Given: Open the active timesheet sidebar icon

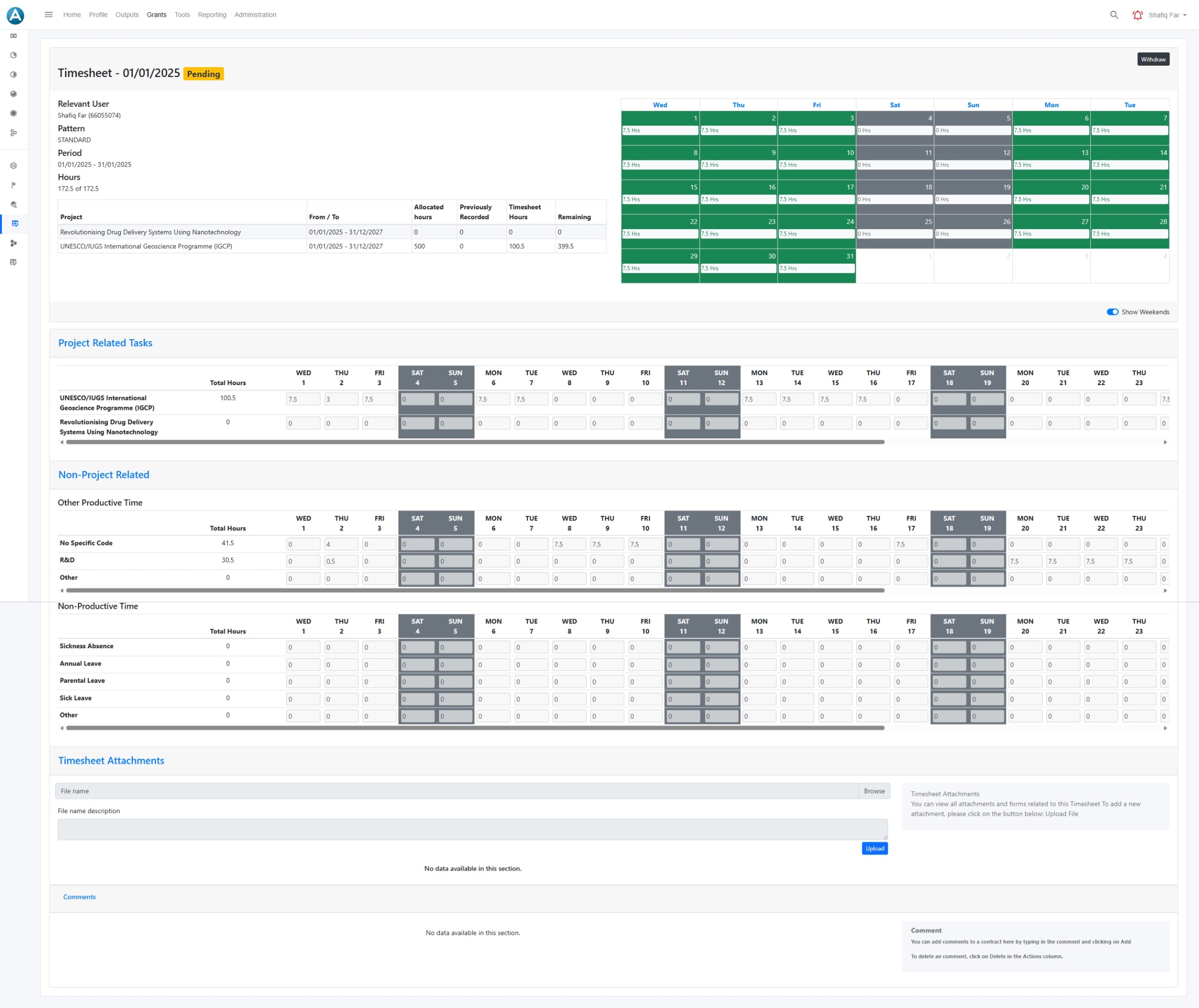Looking at the screenshot, I should 15,224.
